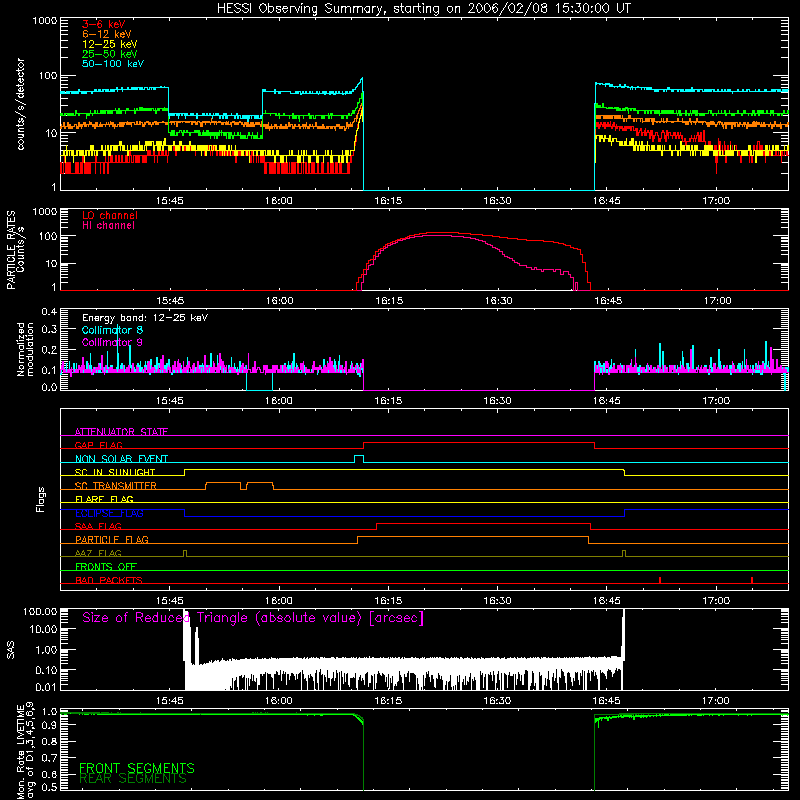Screen dimensions: 800x800
Task: Click the Normalized modulation axis label
Action: [25, 349]
